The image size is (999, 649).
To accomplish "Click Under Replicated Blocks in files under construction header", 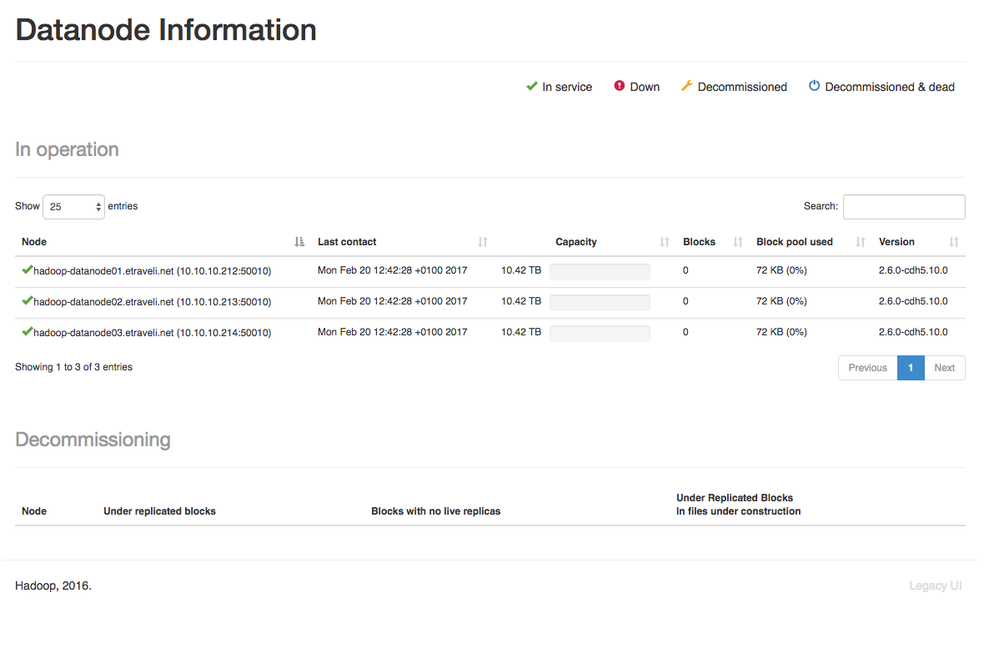I will coord(738,504).
